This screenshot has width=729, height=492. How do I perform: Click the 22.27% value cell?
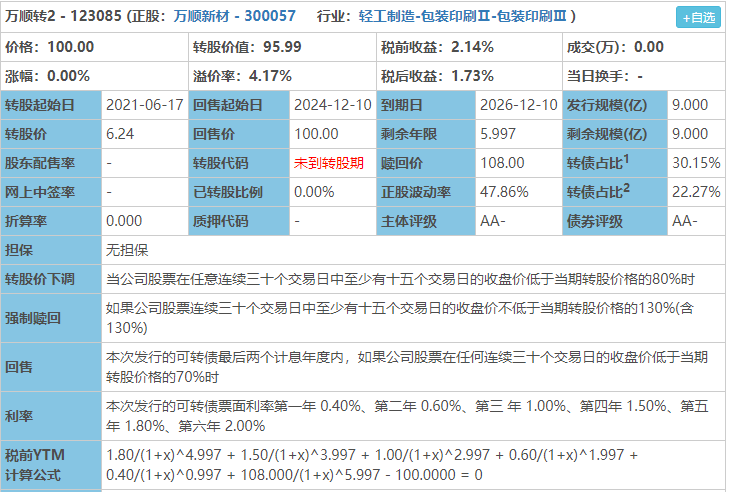[696, 192]
